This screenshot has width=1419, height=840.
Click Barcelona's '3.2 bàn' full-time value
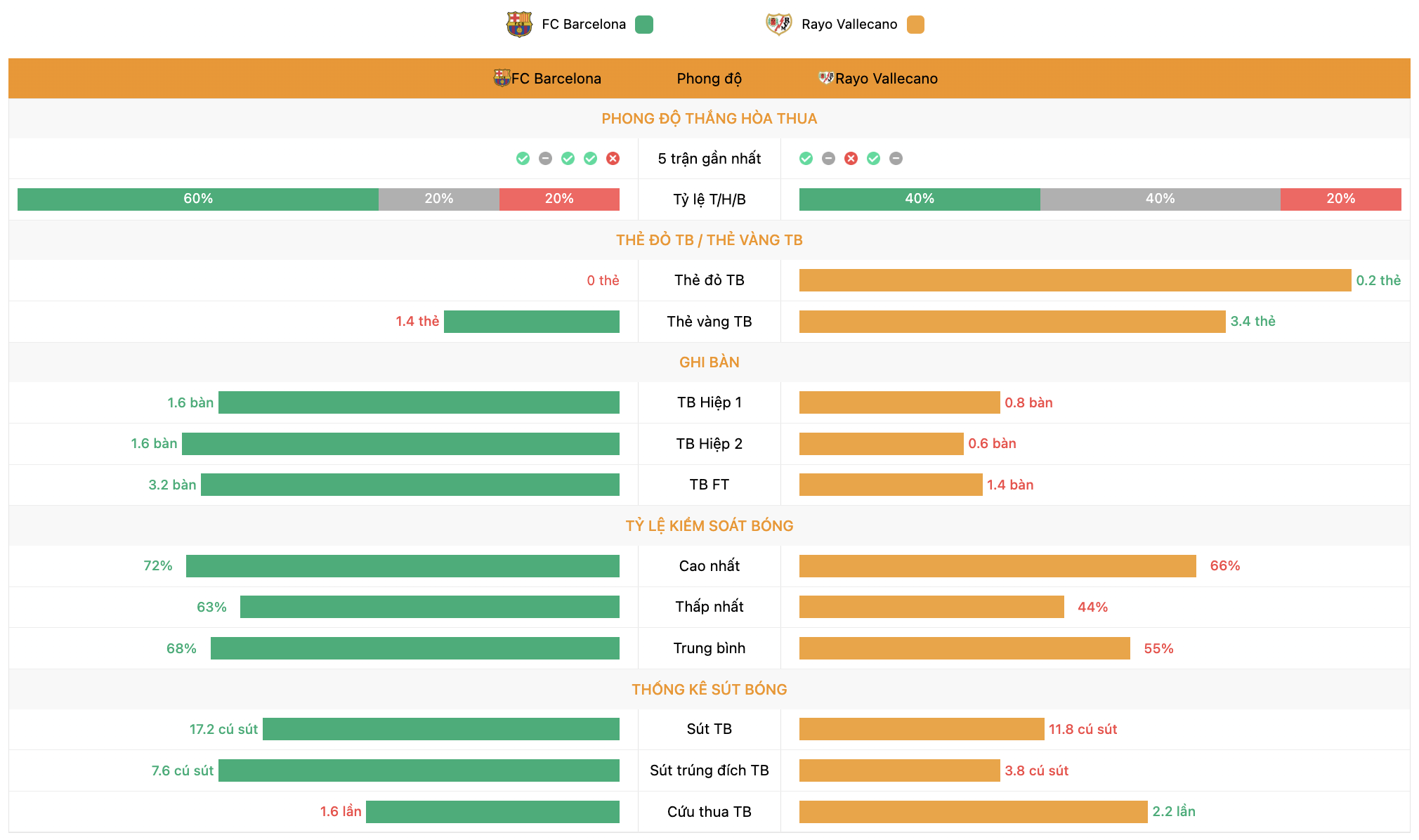click(172, 485)
